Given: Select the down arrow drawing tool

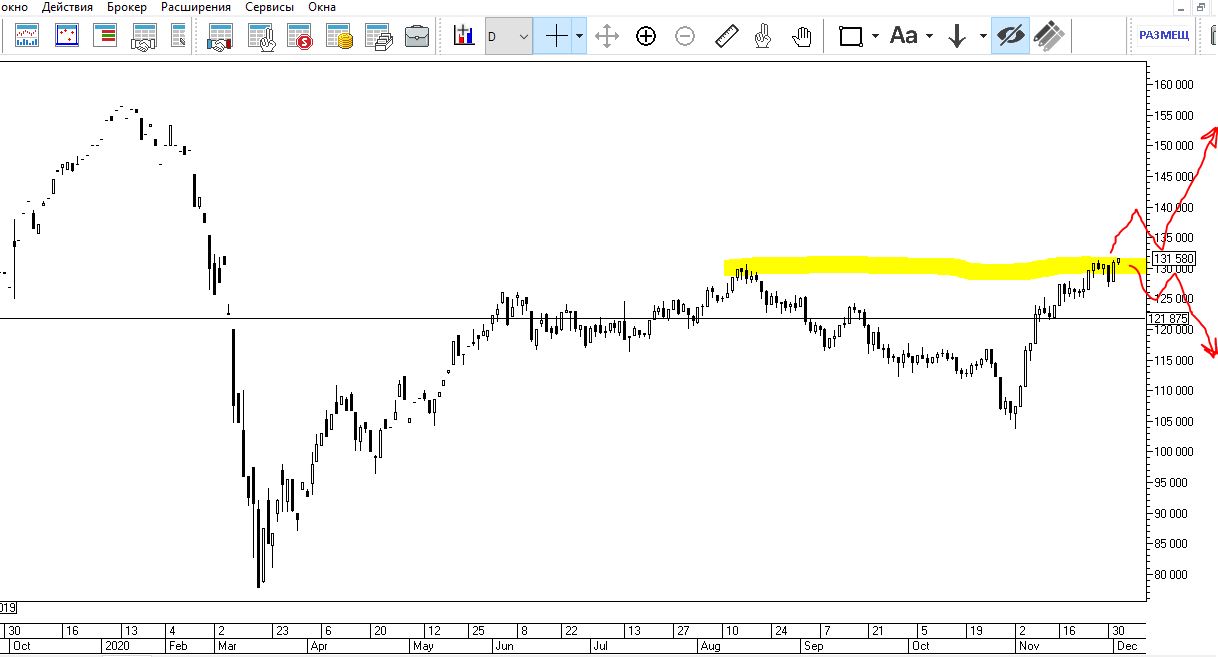Looking at the screenshot, I should 958,37.
